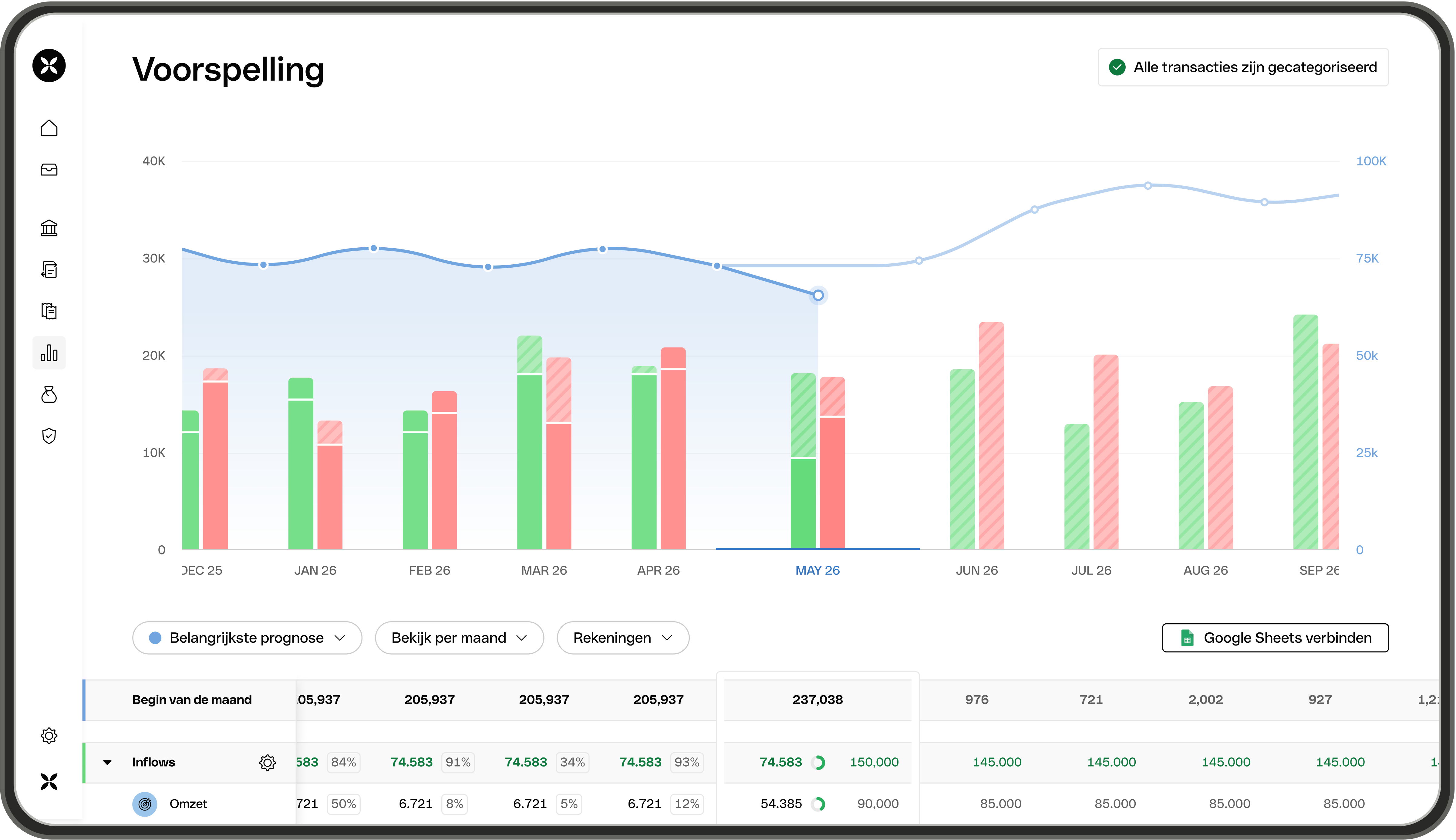The image size is (1456, 840).
Task: Click the black round app logo
Action: coord(49,65)
